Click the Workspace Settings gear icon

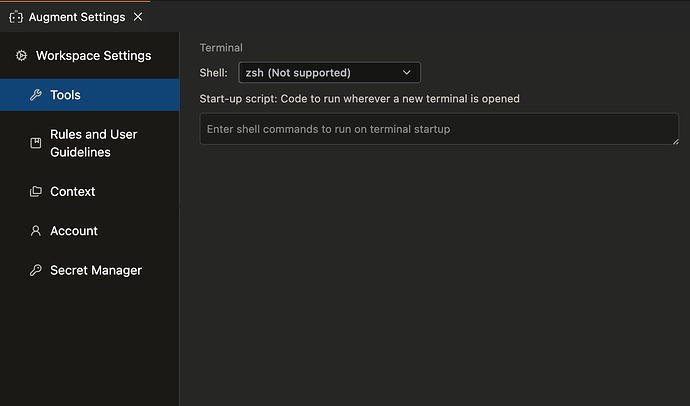[21, 56]
